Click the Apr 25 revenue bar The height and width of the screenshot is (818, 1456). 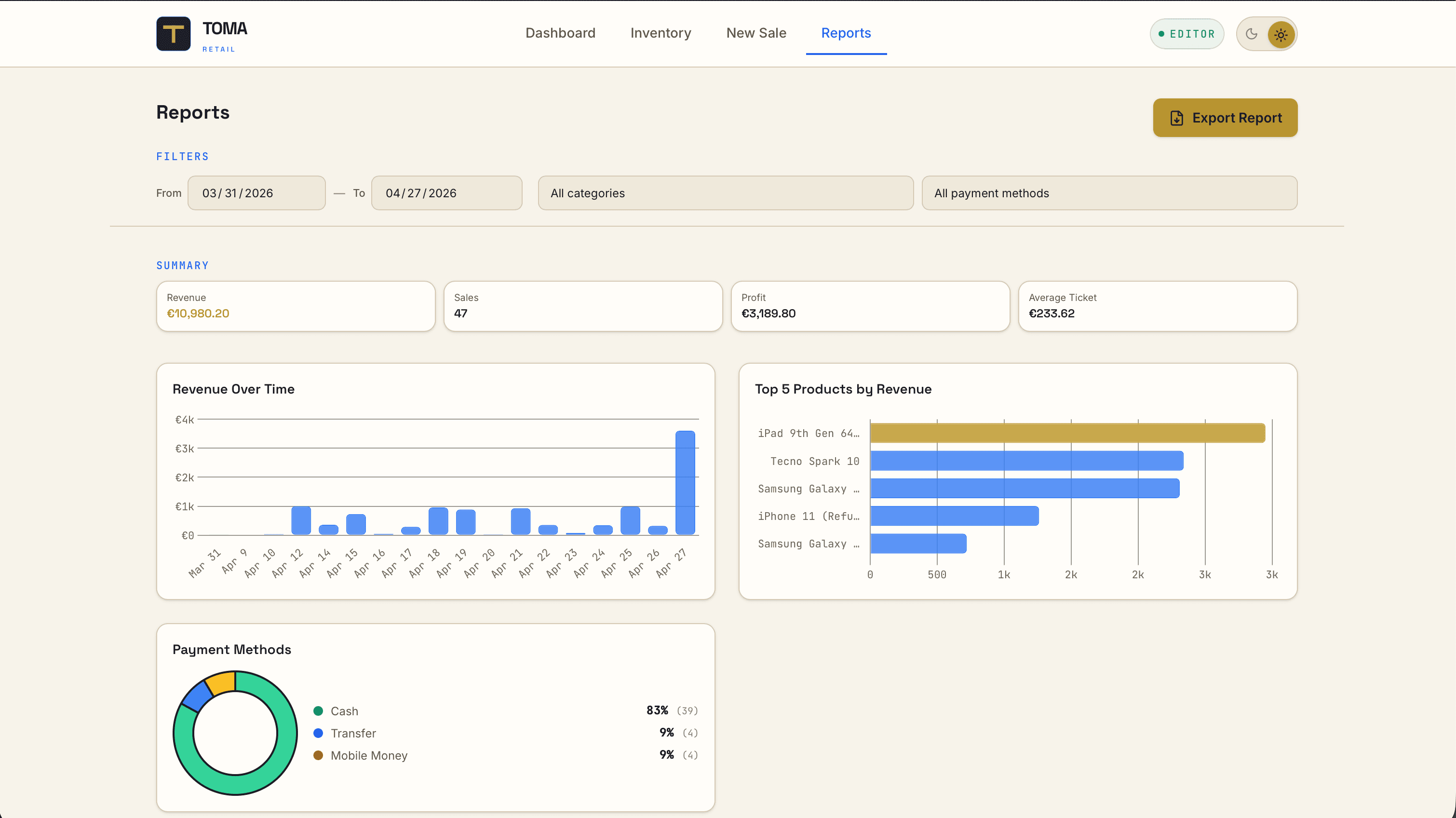pyautogui.click(x=630, y=520)
